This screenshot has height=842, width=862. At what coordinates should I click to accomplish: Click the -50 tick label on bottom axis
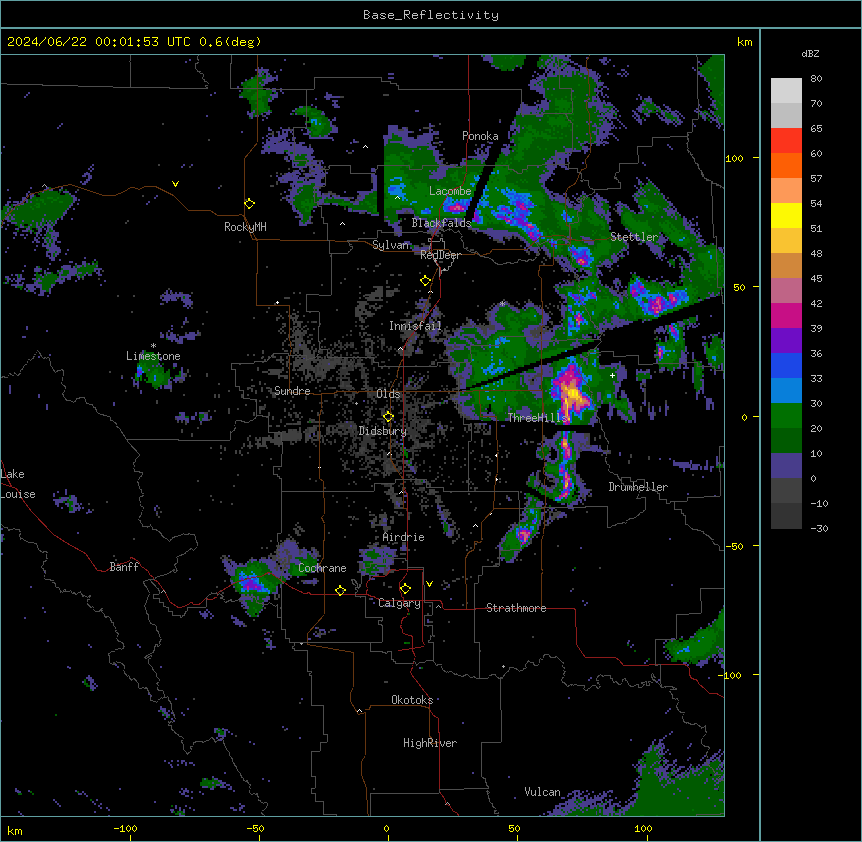click(255, 828)
